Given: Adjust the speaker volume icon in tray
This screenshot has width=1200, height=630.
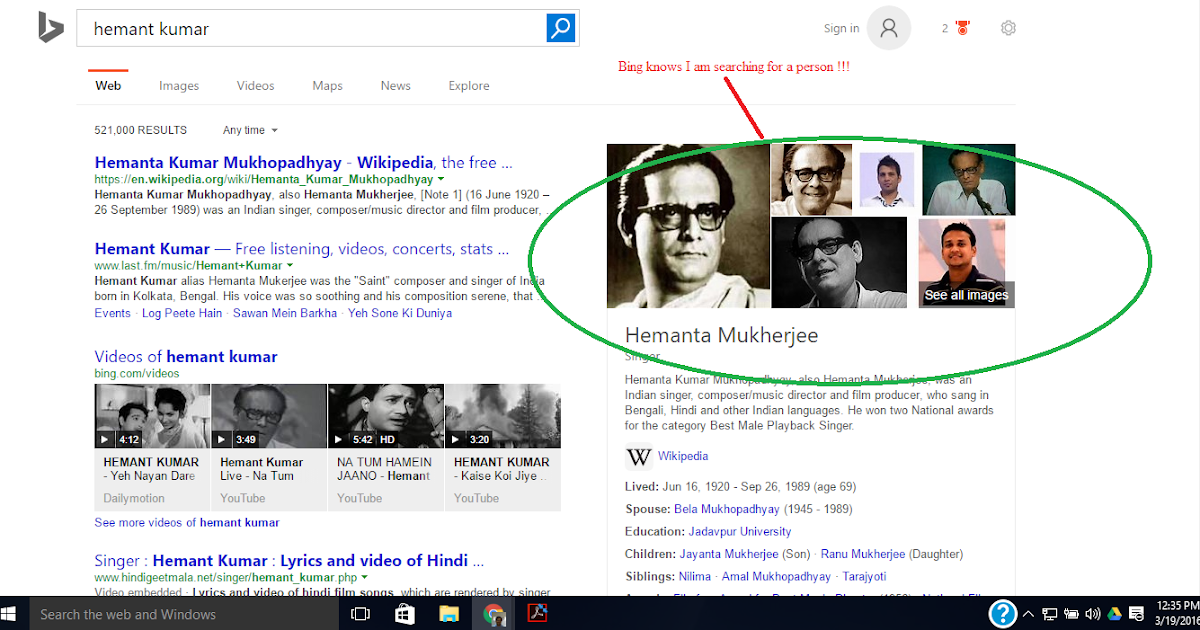Looking at the screenshot, I should point(1092,613).
